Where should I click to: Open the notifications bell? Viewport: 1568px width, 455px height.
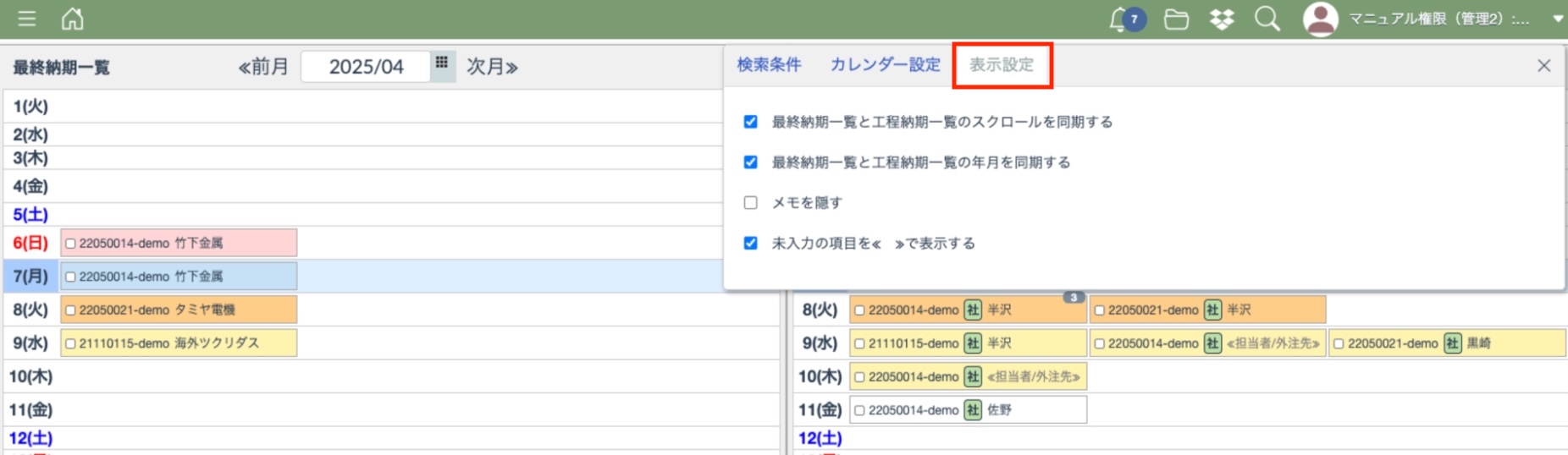tap(1120, 19)
